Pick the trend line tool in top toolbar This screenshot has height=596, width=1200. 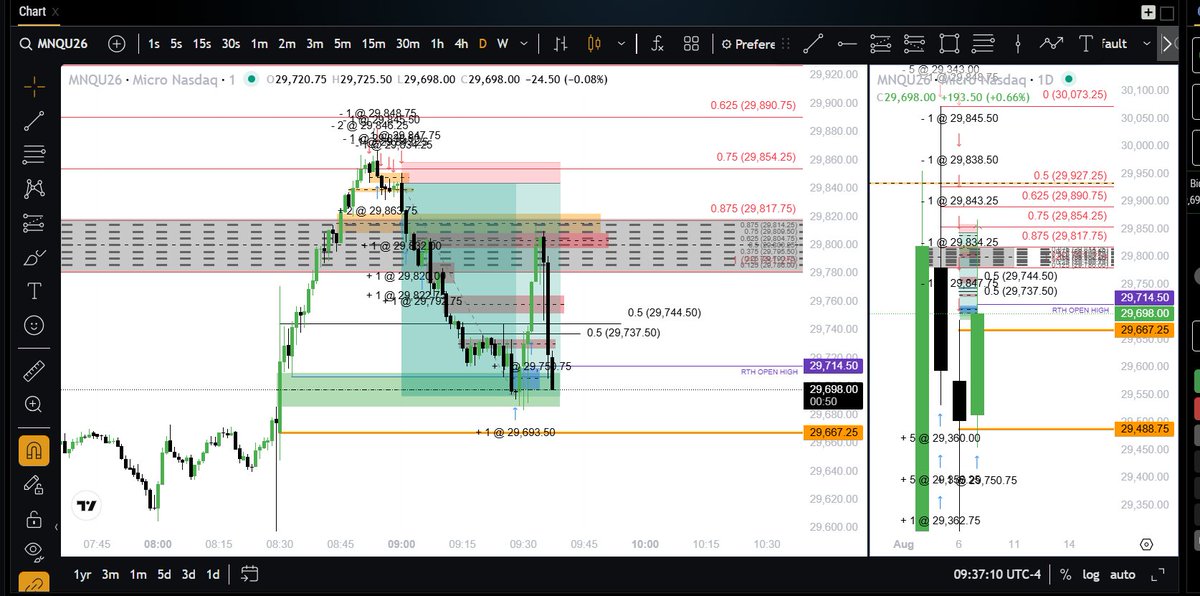813,43
